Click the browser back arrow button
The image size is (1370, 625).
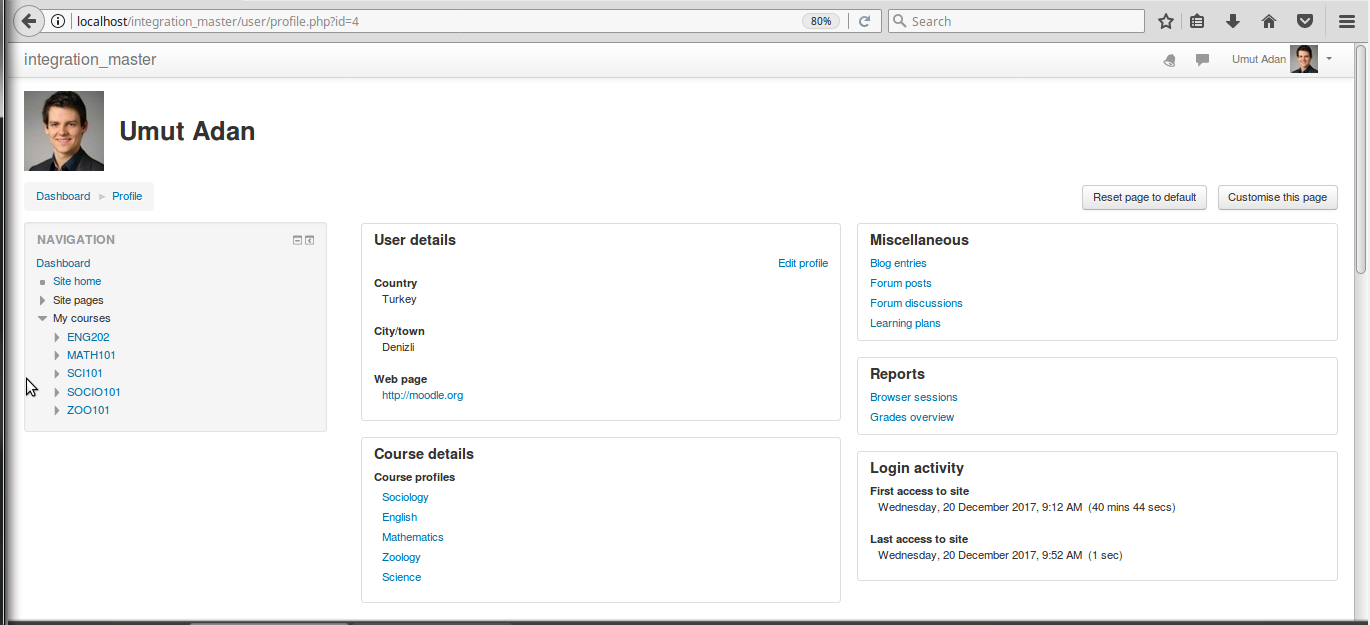29,21
